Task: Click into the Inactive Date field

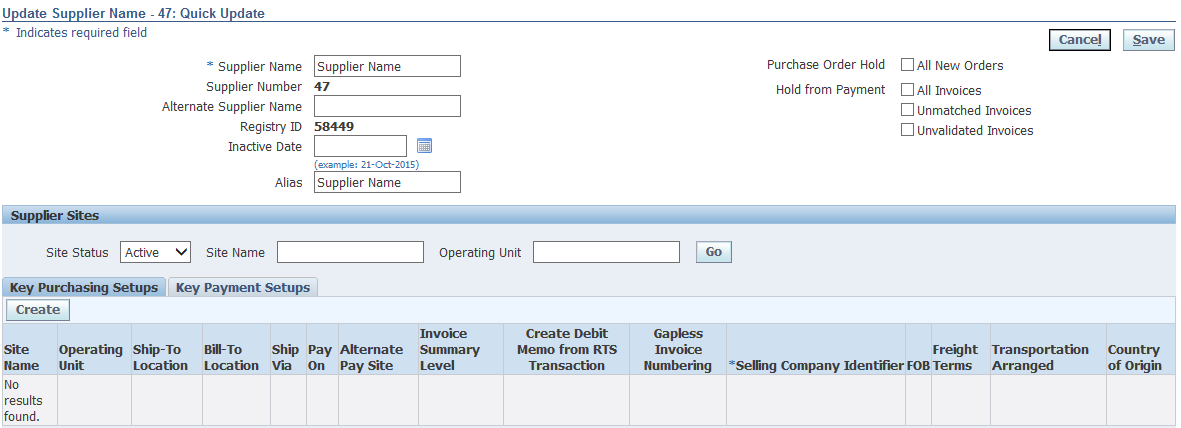Action: pyautogui.click(x=360, y=146)
